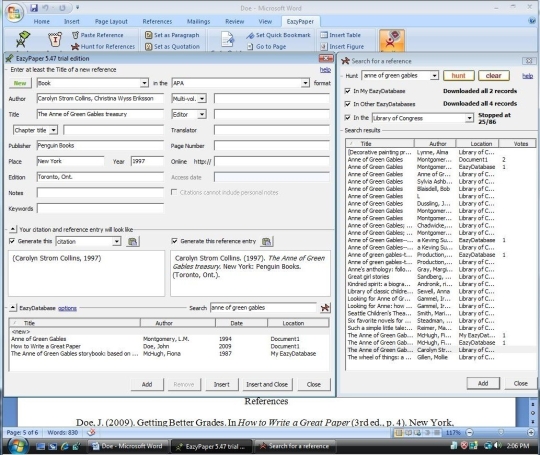Click Internet Explorer quick launch icon
The width and height of the screenshot is (540, 455).
click(x=64, y=446)
